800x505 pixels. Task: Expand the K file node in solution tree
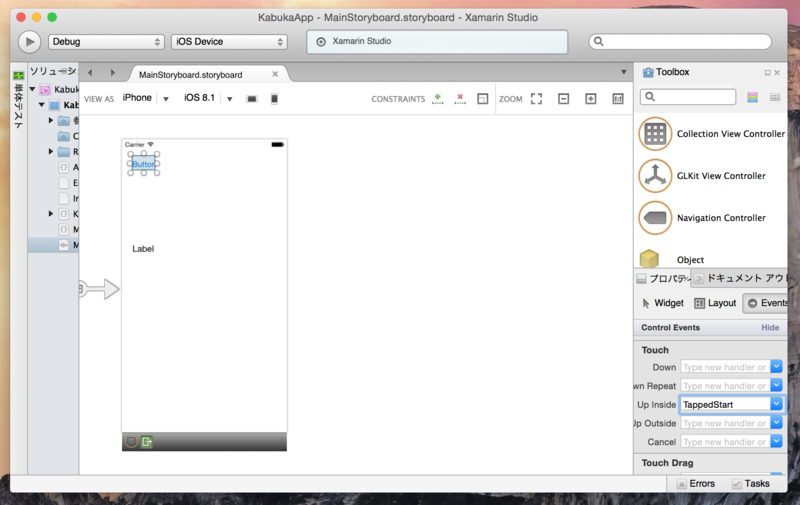click(x=51, y=214)
